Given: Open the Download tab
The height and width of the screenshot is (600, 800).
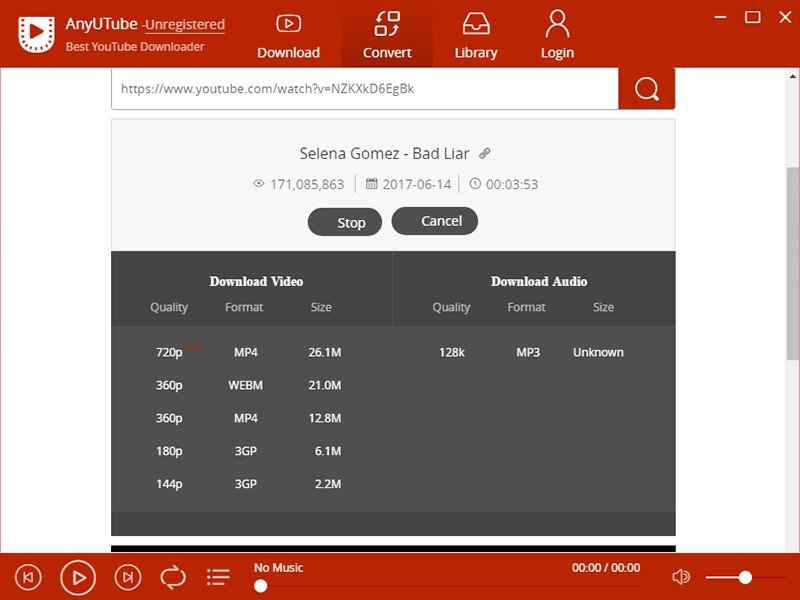Looking at the screenshot, I should pyautogui.click(x=288, y=36).
